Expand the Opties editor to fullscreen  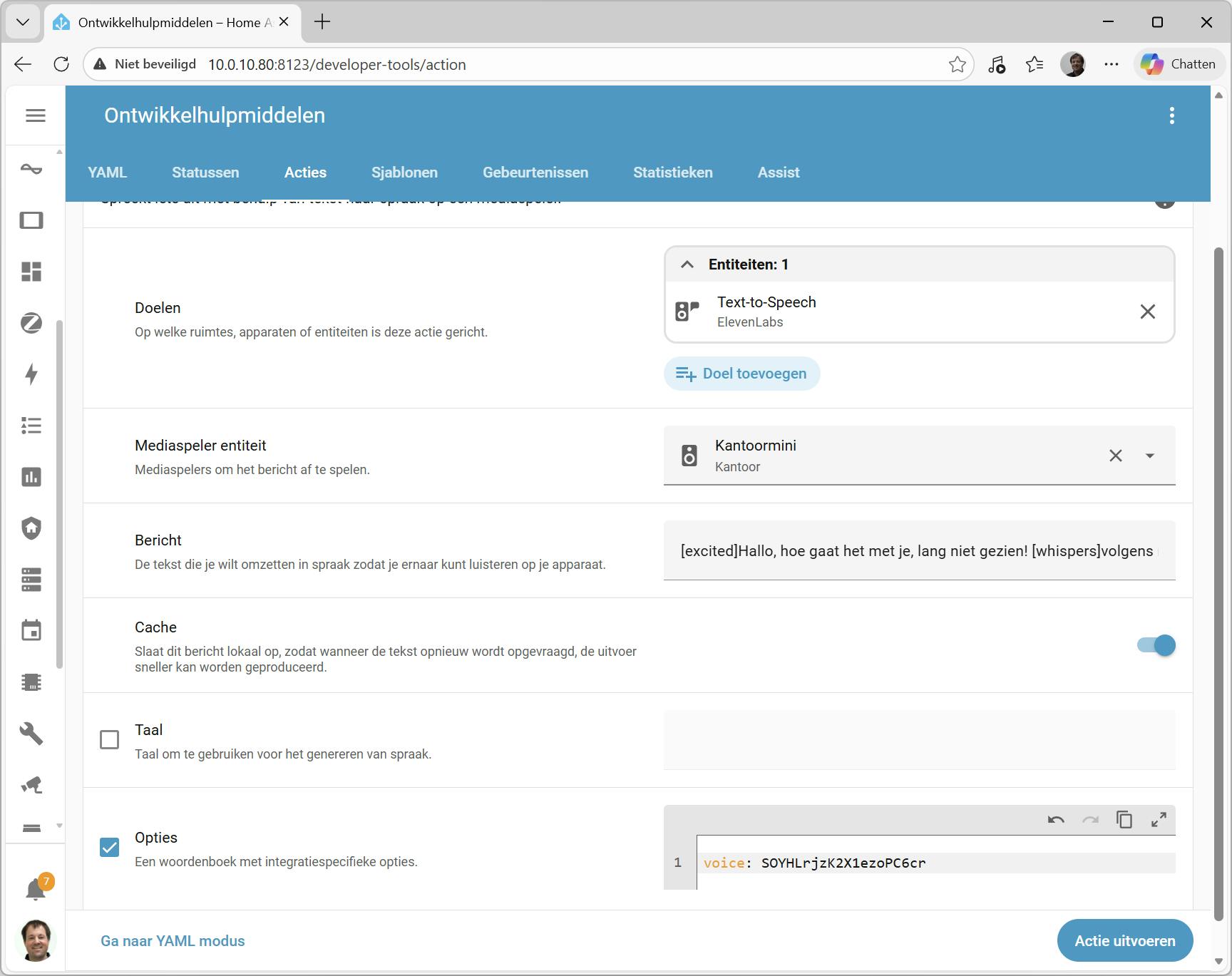(1159, 820)
